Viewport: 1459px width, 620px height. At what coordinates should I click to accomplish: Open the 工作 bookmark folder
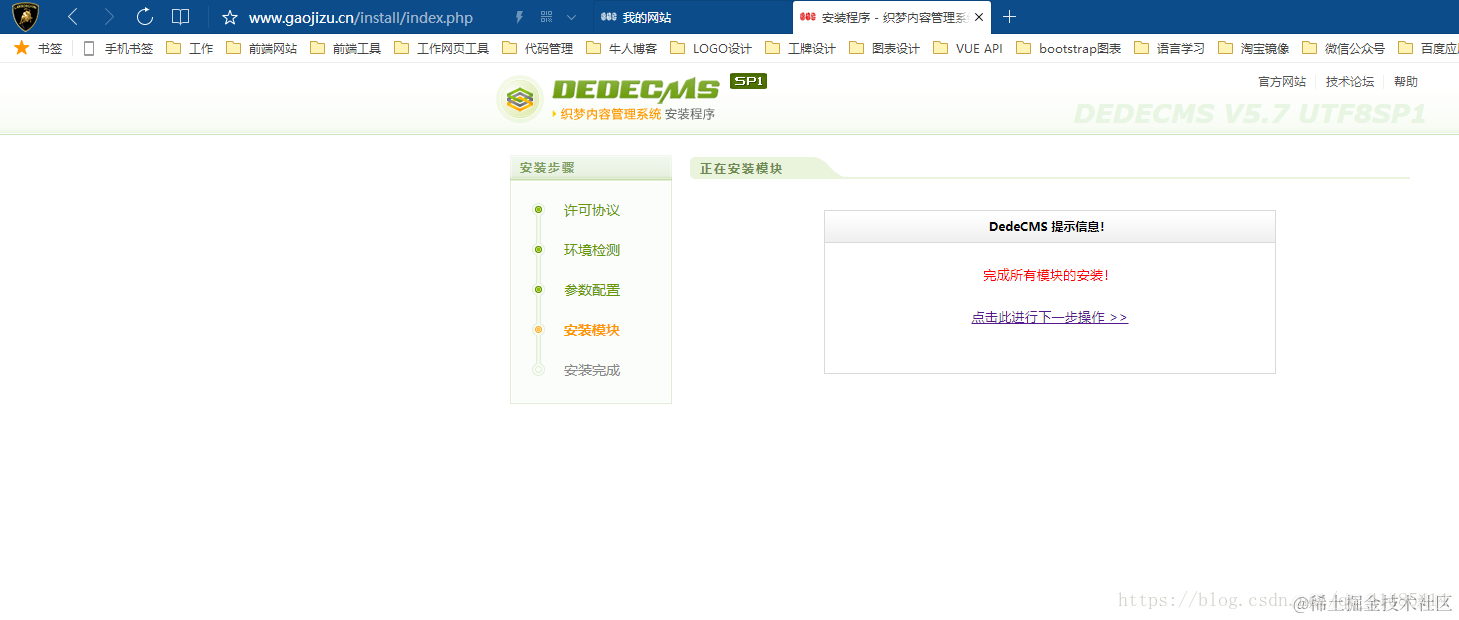coord(190,48)
